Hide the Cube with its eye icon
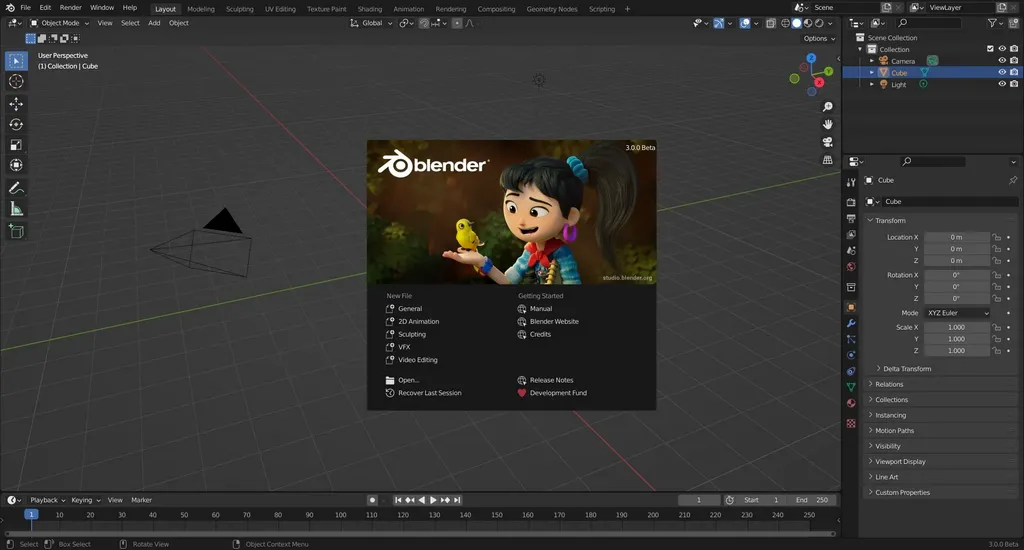1024x550 pixels. (1002, 73)
